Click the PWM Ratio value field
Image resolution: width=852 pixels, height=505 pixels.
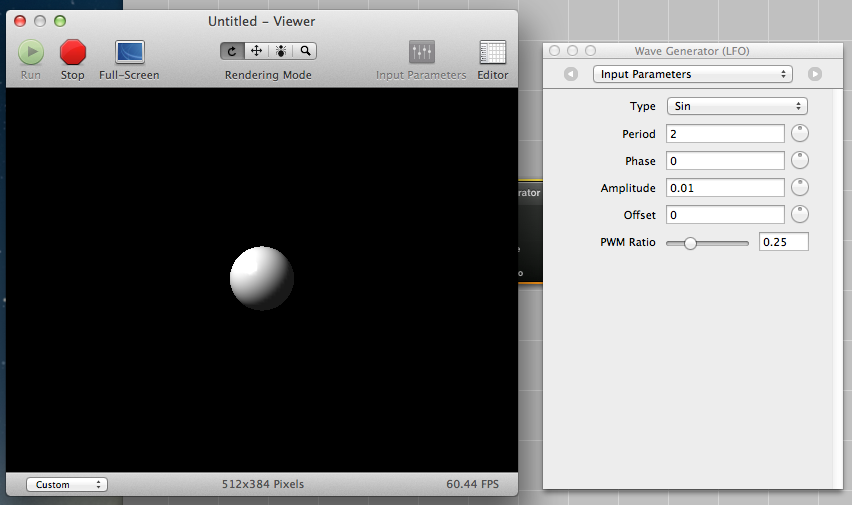click(x=783, y=242)
